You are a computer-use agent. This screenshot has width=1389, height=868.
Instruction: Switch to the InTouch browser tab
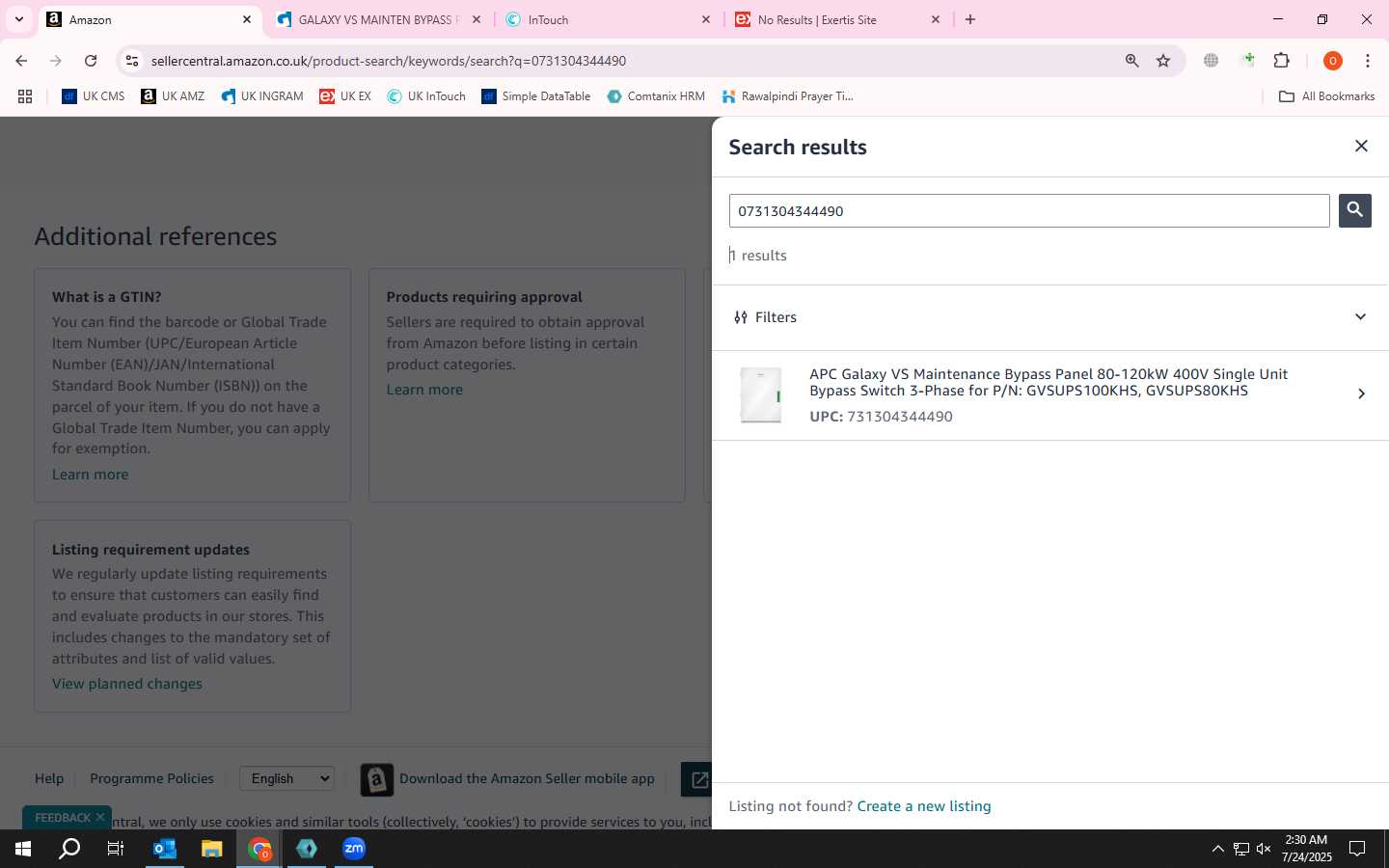tap(608, 19)
